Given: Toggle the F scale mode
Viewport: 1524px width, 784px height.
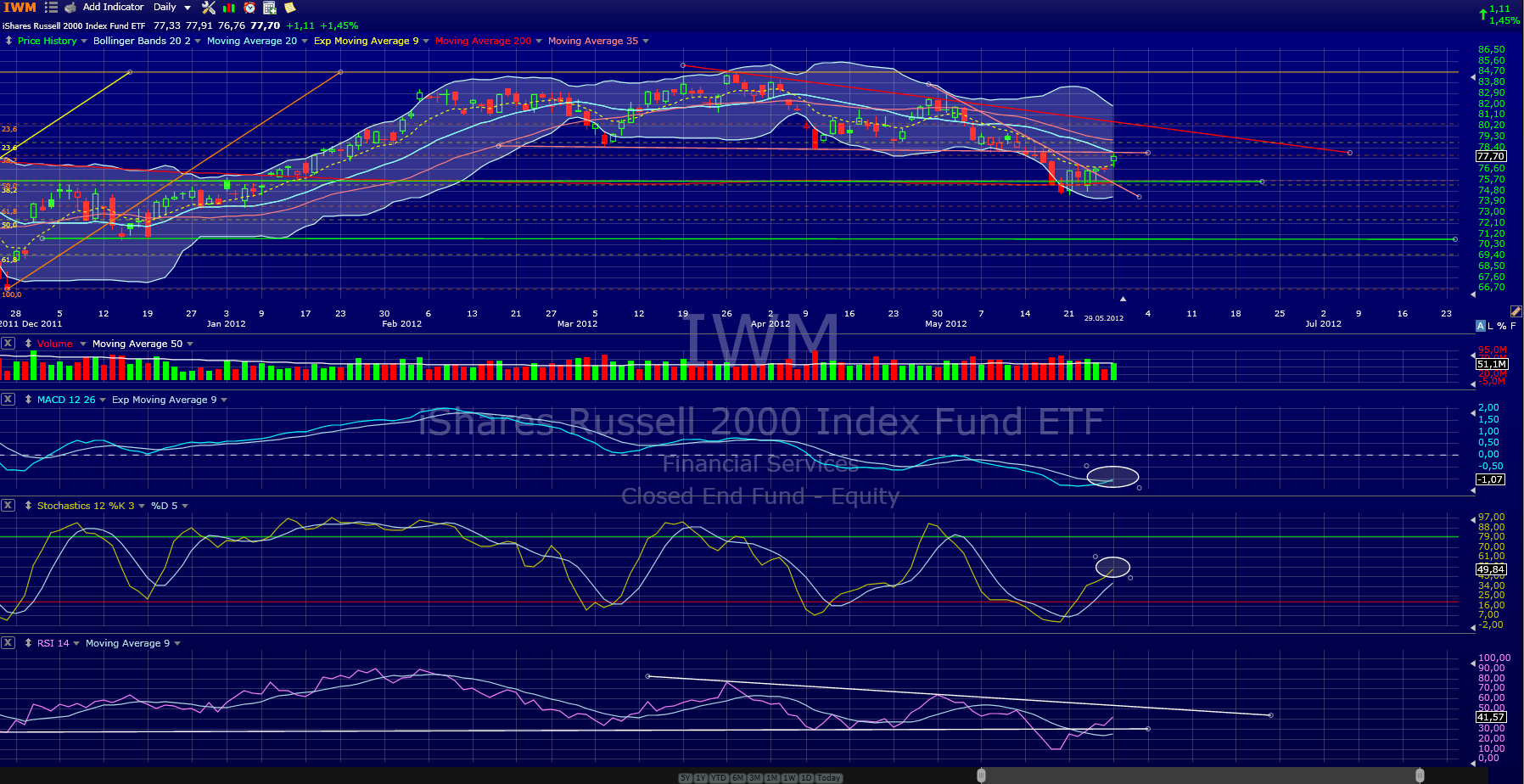Looking at the screenshot, I should pos(1513,326).
